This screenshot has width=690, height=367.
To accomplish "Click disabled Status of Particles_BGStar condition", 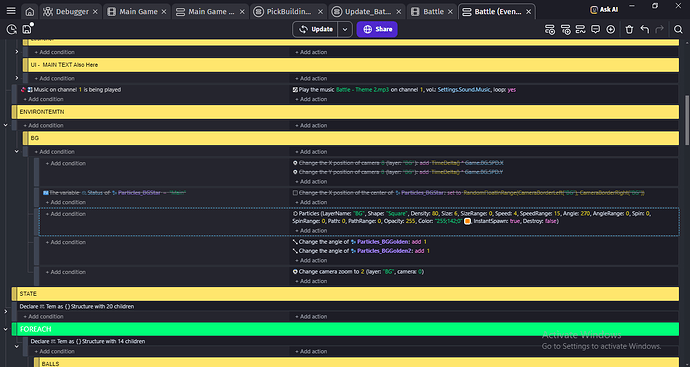I will pos(114,193).
